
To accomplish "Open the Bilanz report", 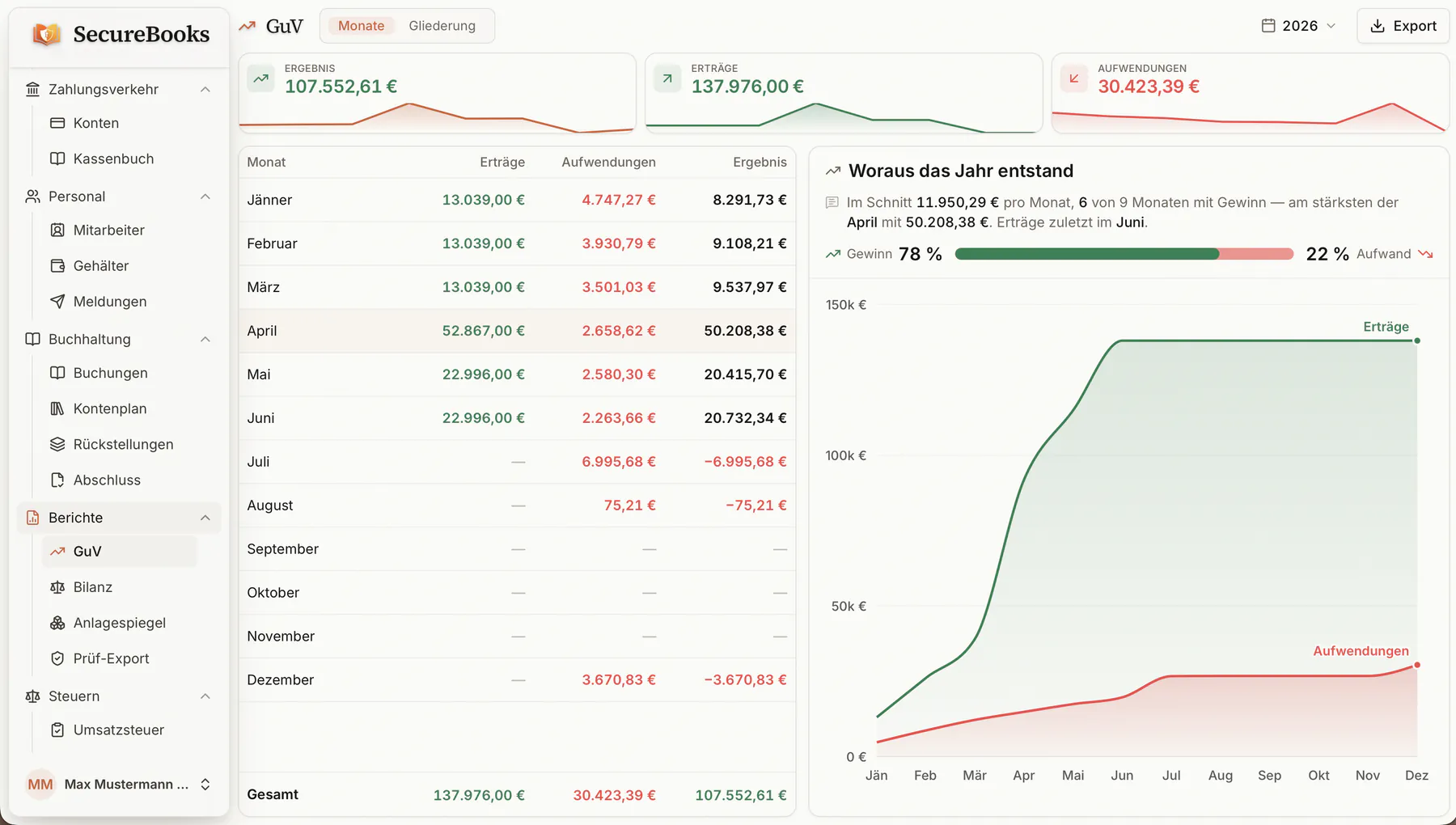I will 119,587.
